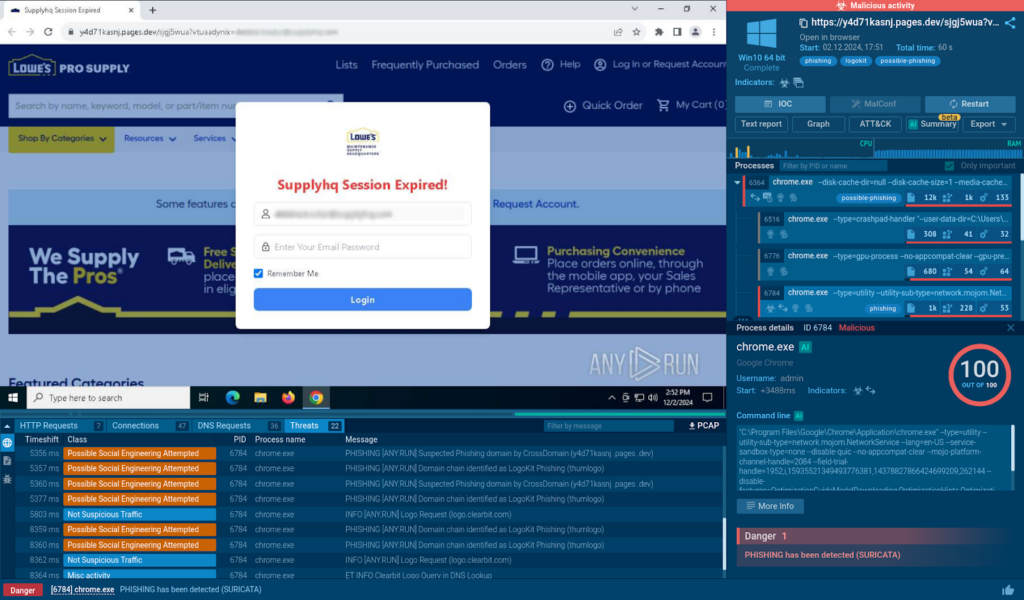Open the Export dropdown
Screen dimensions: 1024x600
988,124
